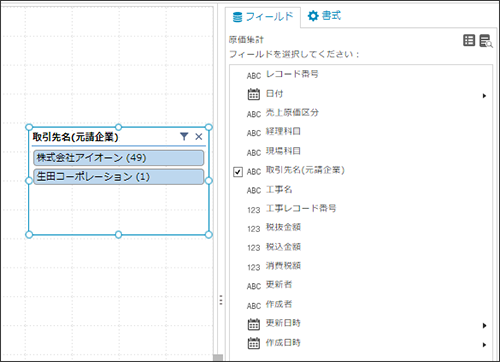
Task: Click the calendar icon next to 作成日時
Action: [254, 343]
